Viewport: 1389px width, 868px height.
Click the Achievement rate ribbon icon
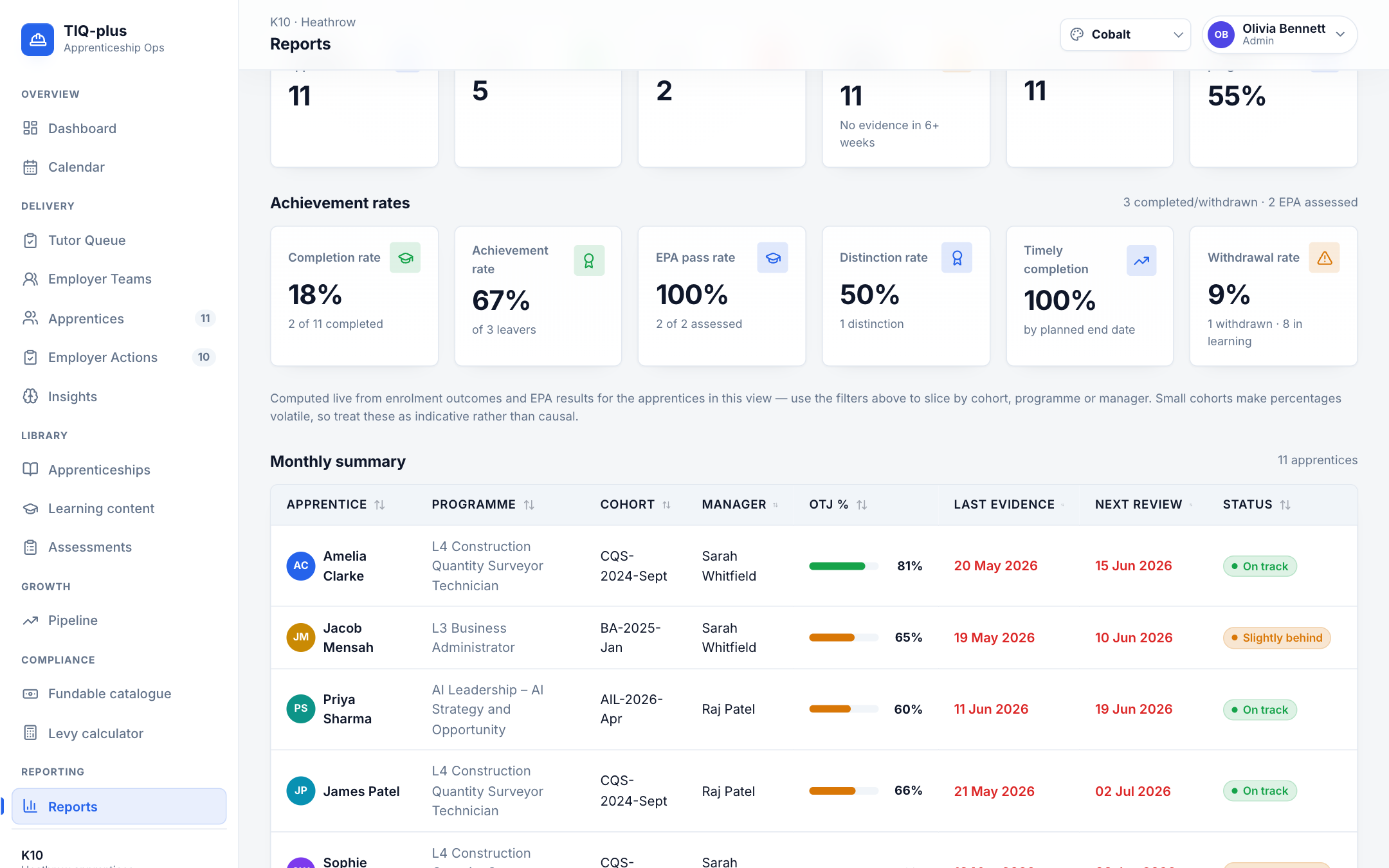pos(589,260)
